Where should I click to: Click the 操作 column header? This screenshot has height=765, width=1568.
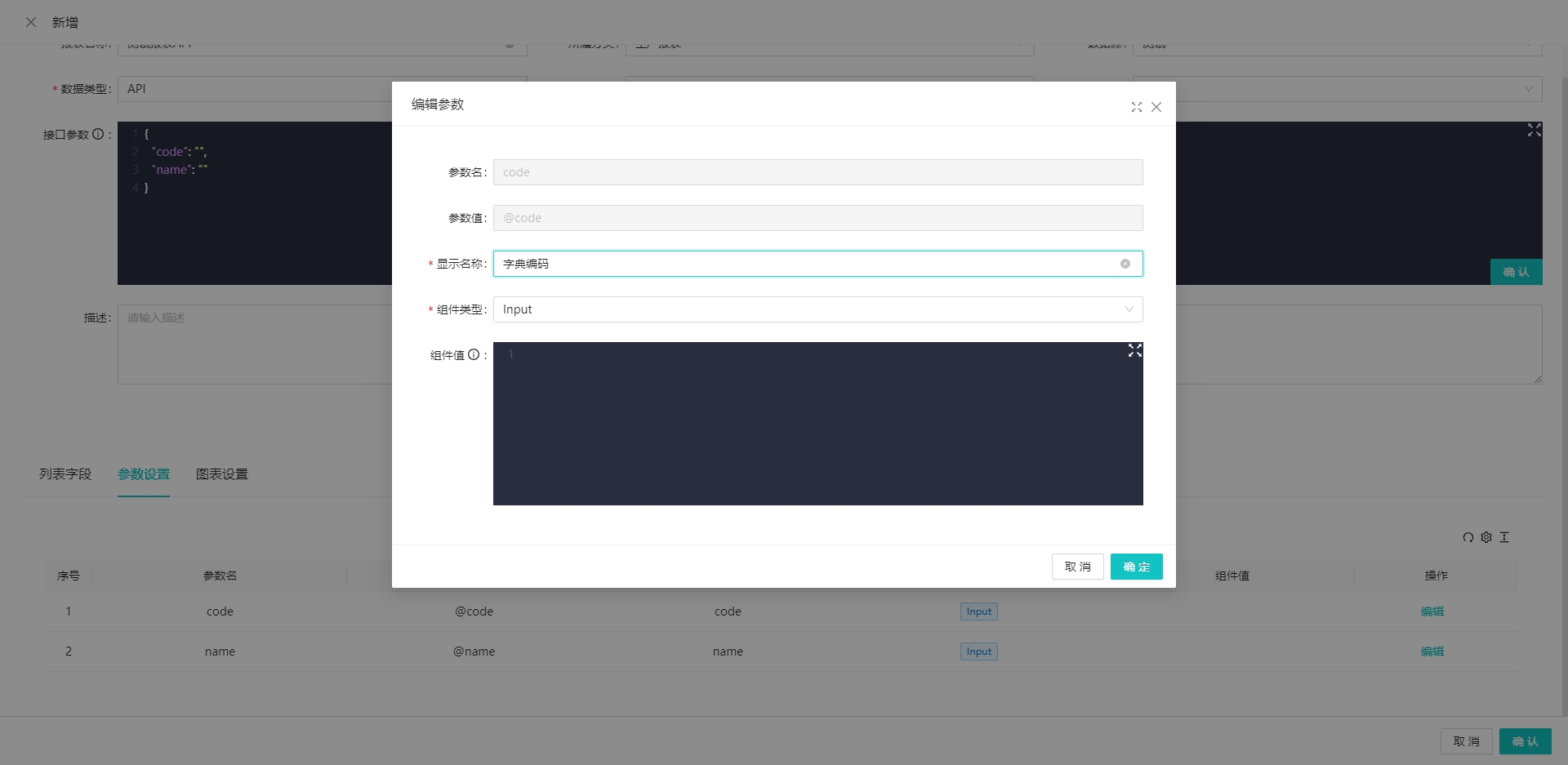coord(1437,576)
